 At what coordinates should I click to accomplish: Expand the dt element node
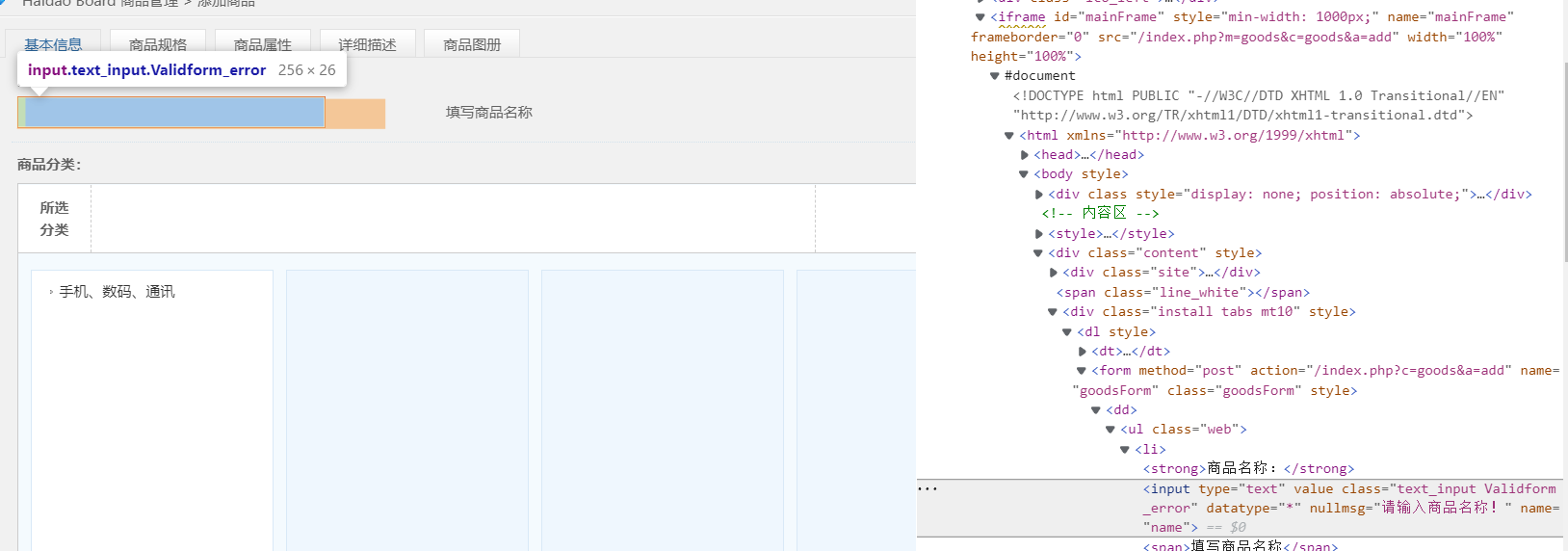pyautogui.click(x=1083, y=352)
